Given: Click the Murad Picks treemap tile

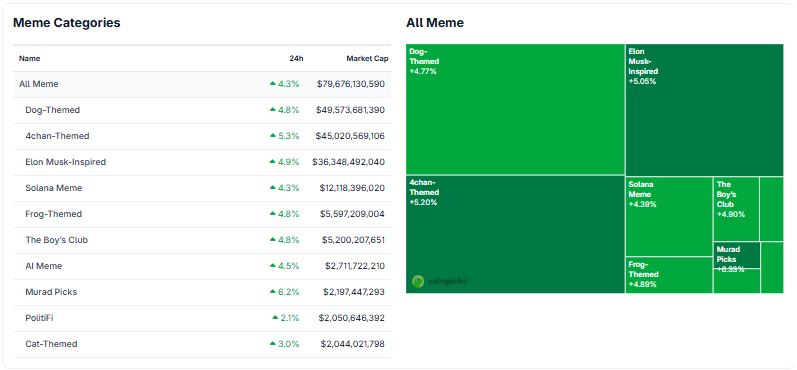Looking at the screenshot, I should click(x=737, y=255).
